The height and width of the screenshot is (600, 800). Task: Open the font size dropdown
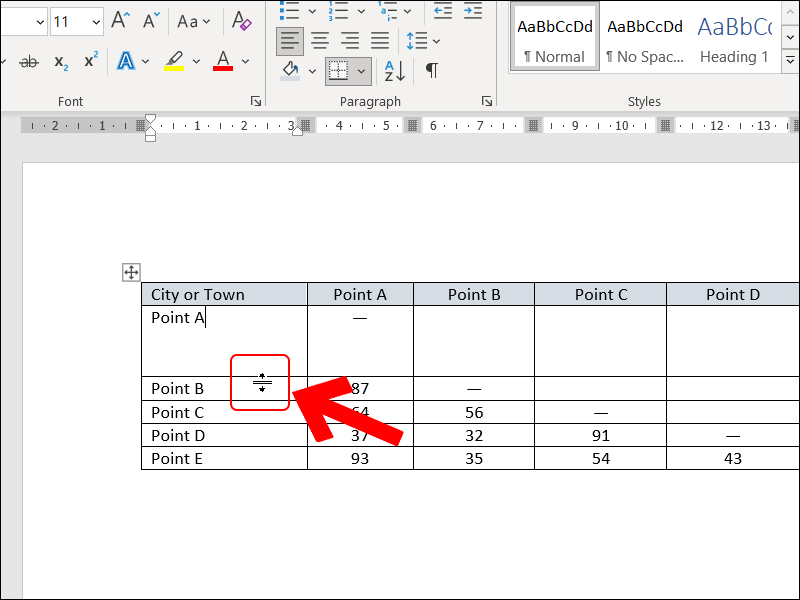[x=94, y=21]
